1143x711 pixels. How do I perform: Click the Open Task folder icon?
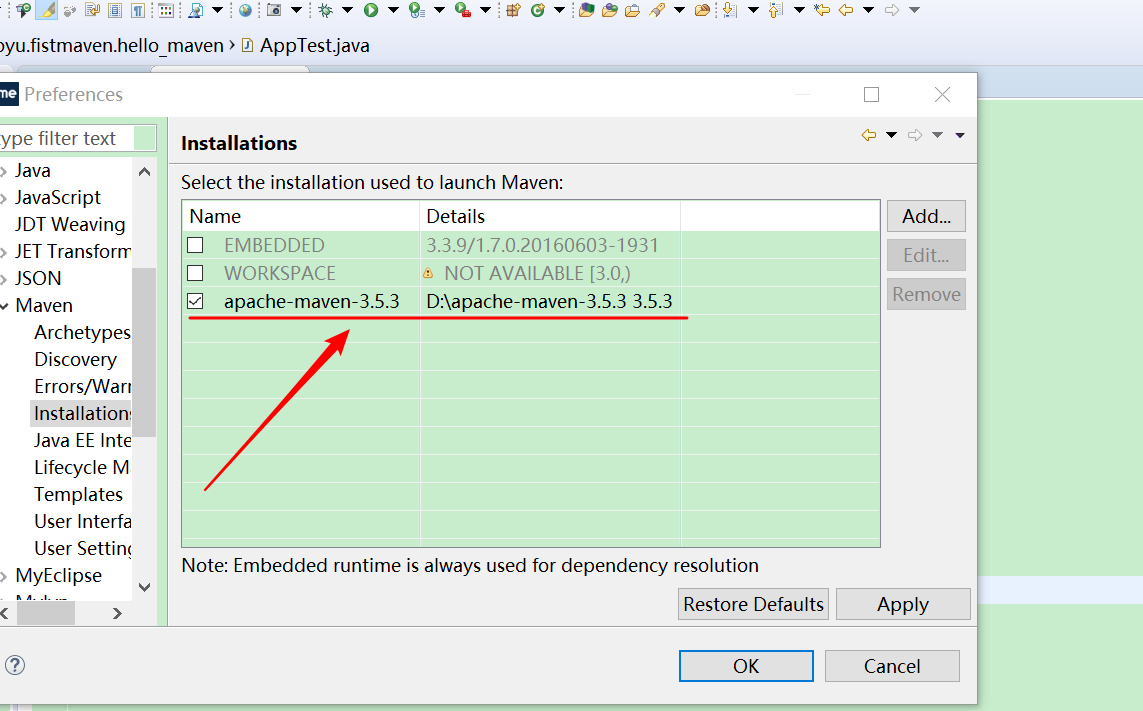coord(633,10)
